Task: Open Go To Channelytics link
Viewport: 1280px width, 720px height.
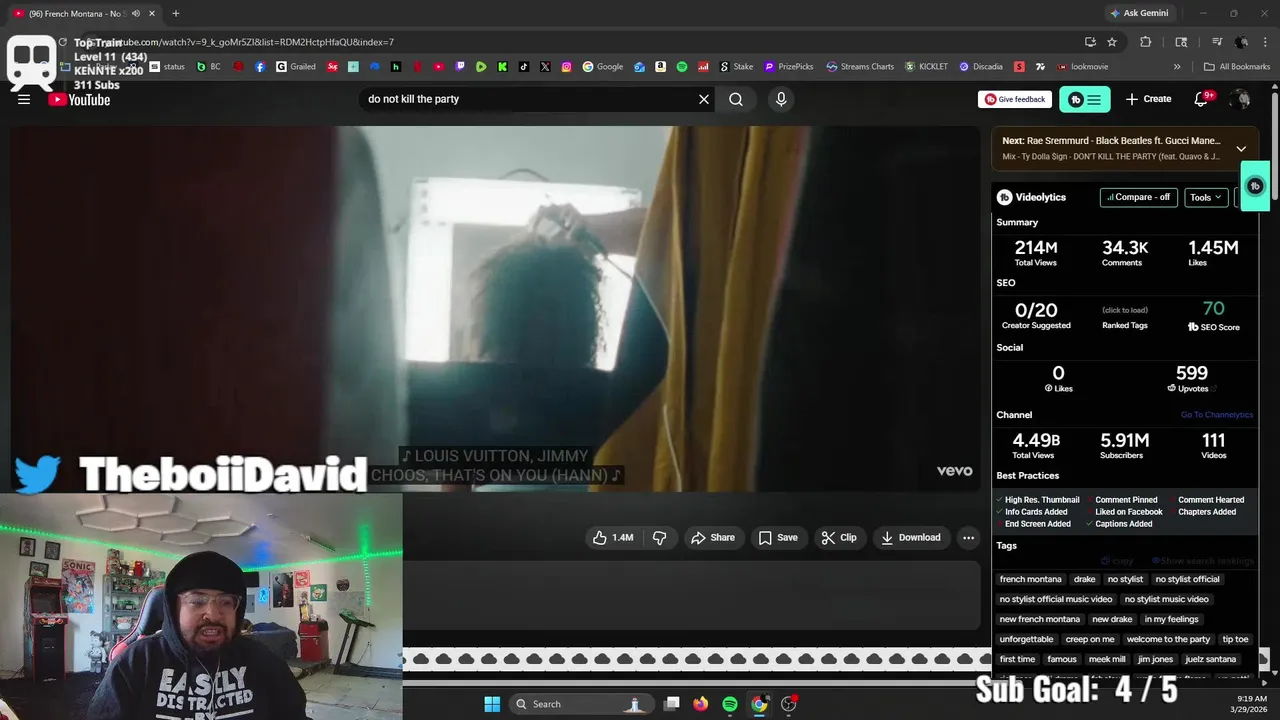Action: coord(1217,414)
